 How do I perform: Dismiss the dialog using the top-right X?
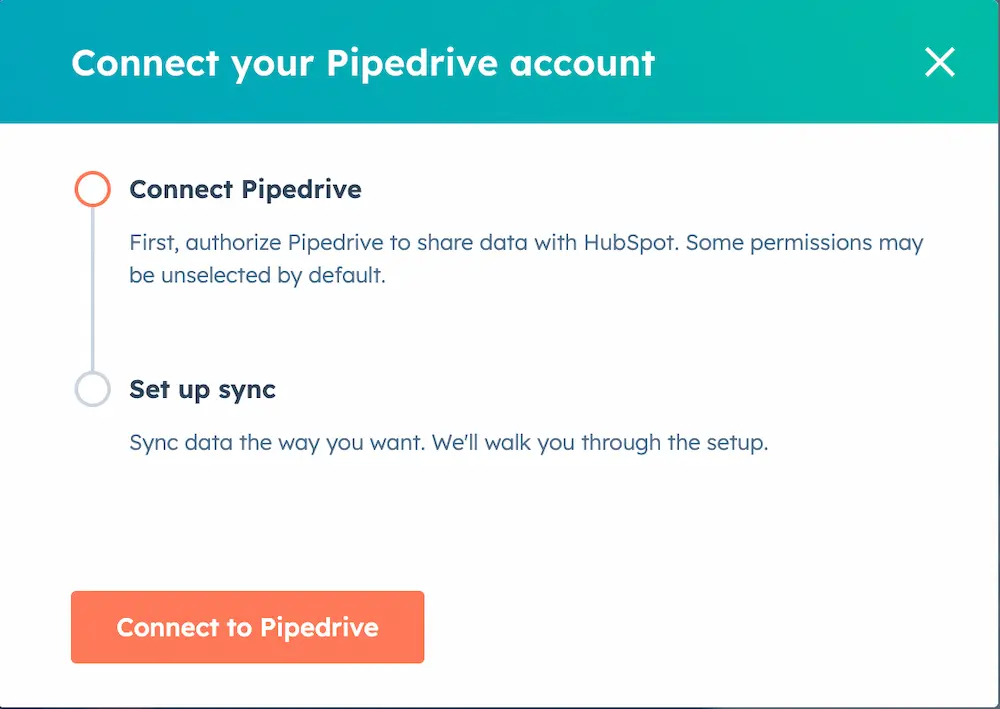pos(940,62)
